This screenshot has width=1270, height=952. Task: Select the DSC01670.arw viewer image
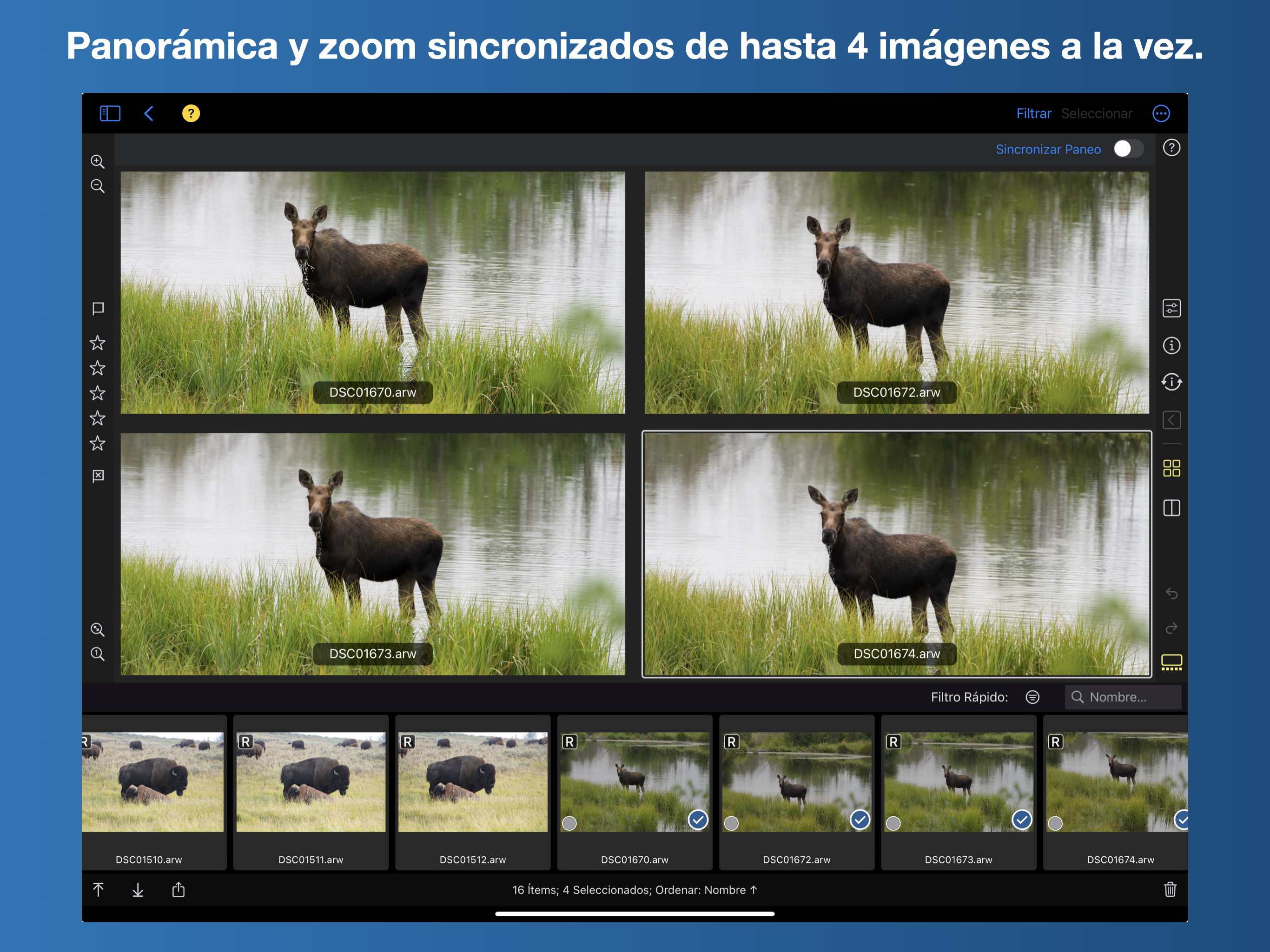click(x=373, y=292)
